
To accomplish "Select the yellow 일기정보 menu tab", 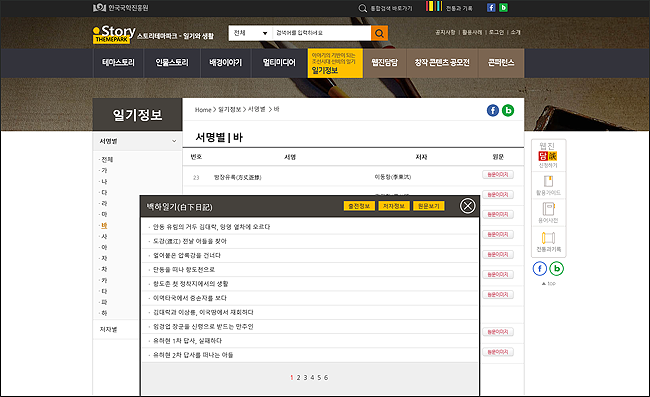I will 335,63.
